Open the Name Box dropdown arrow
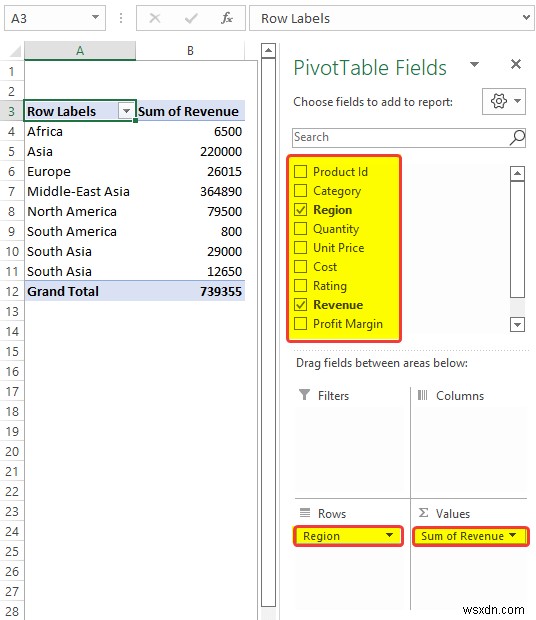Viewport: 536px width, 620px height. pyautogui.click(x=95, y=17)
